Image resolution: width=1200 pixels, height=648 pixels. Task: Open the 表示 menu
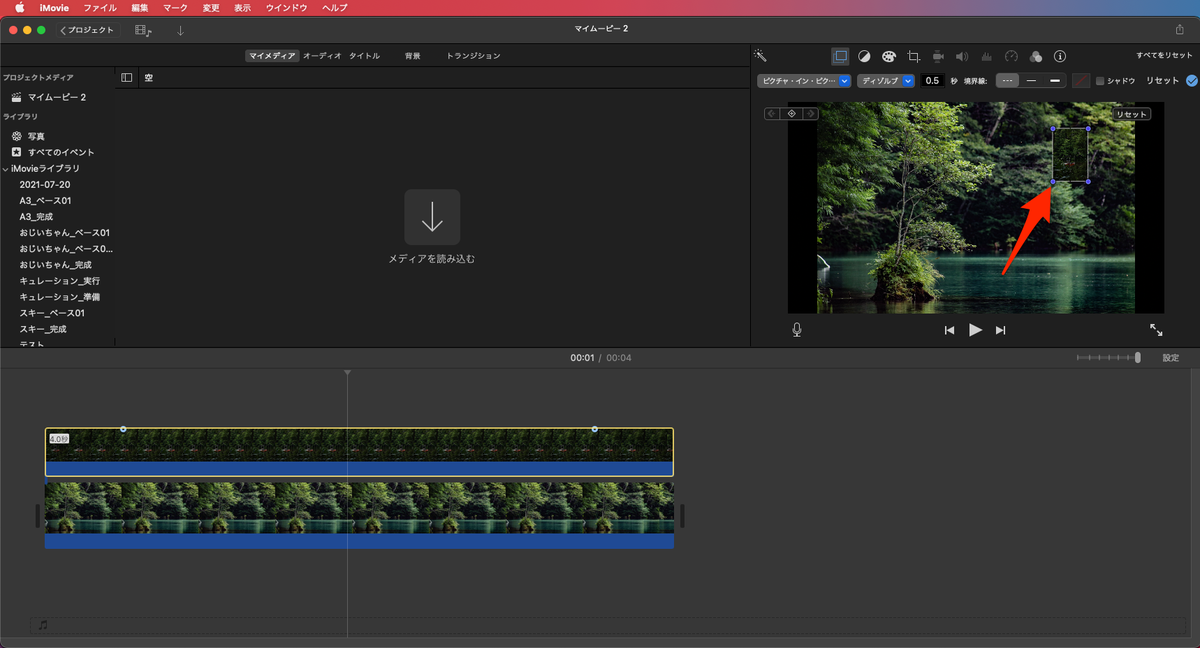(242, 7)
